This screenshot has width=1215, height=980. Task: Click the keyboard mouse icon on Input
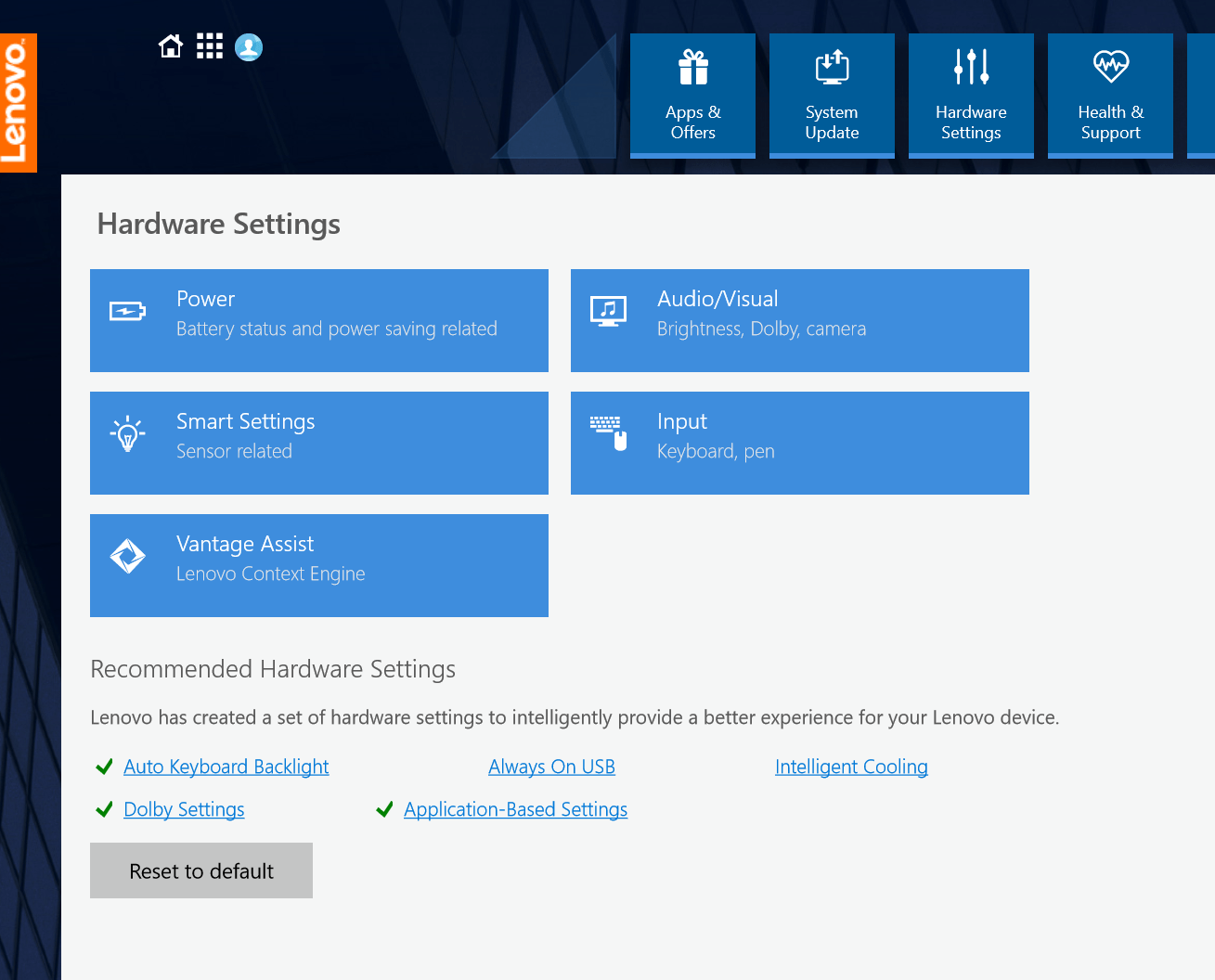(609, 433)
